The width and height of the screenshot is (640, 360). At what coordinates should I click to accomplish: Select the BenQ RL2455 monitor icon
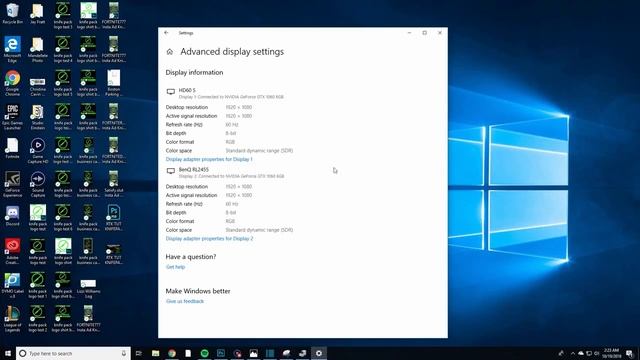coord(171,171)
